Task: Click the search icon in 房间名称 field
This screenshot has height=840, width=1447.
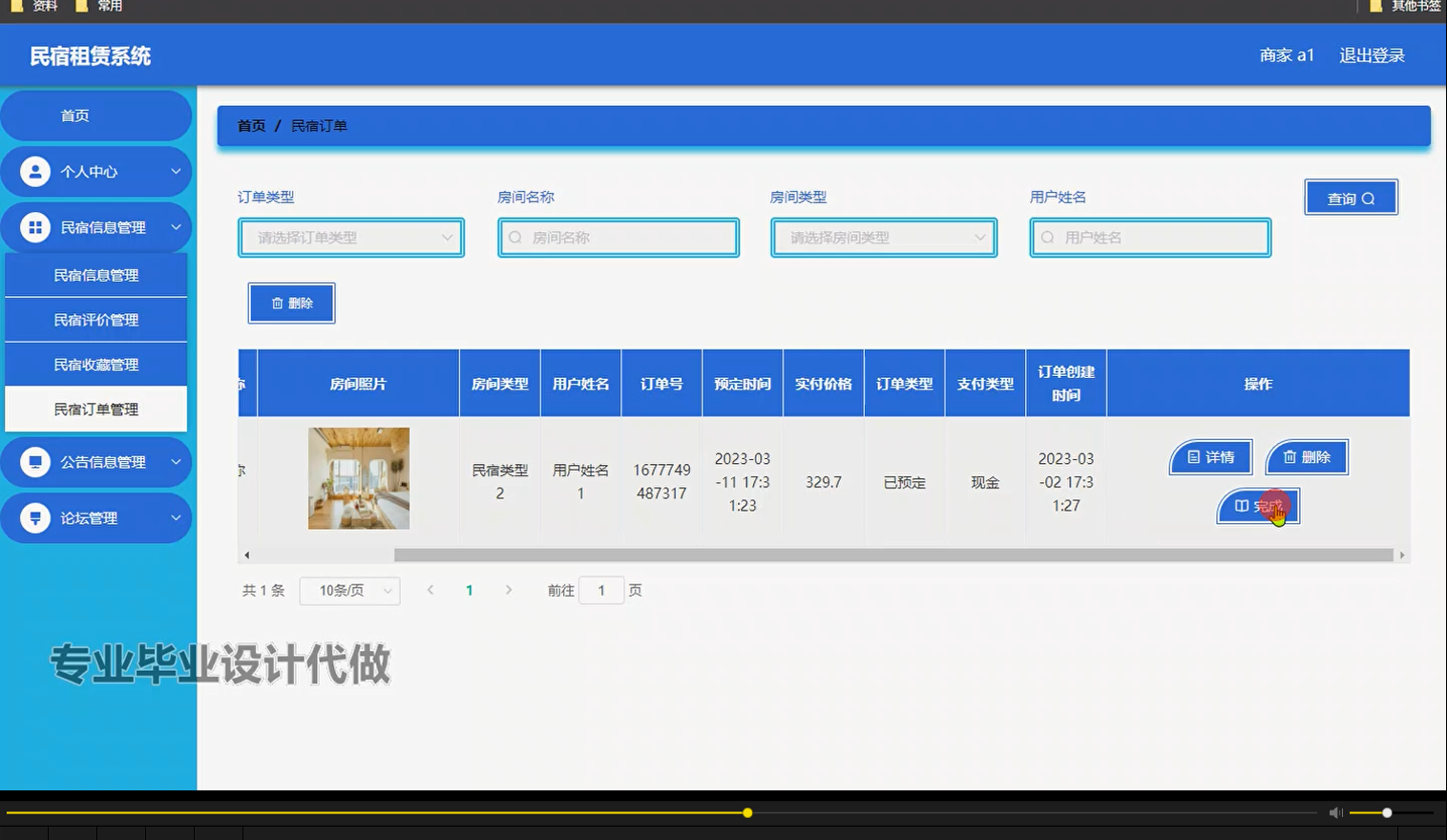Action: point(514,237)
